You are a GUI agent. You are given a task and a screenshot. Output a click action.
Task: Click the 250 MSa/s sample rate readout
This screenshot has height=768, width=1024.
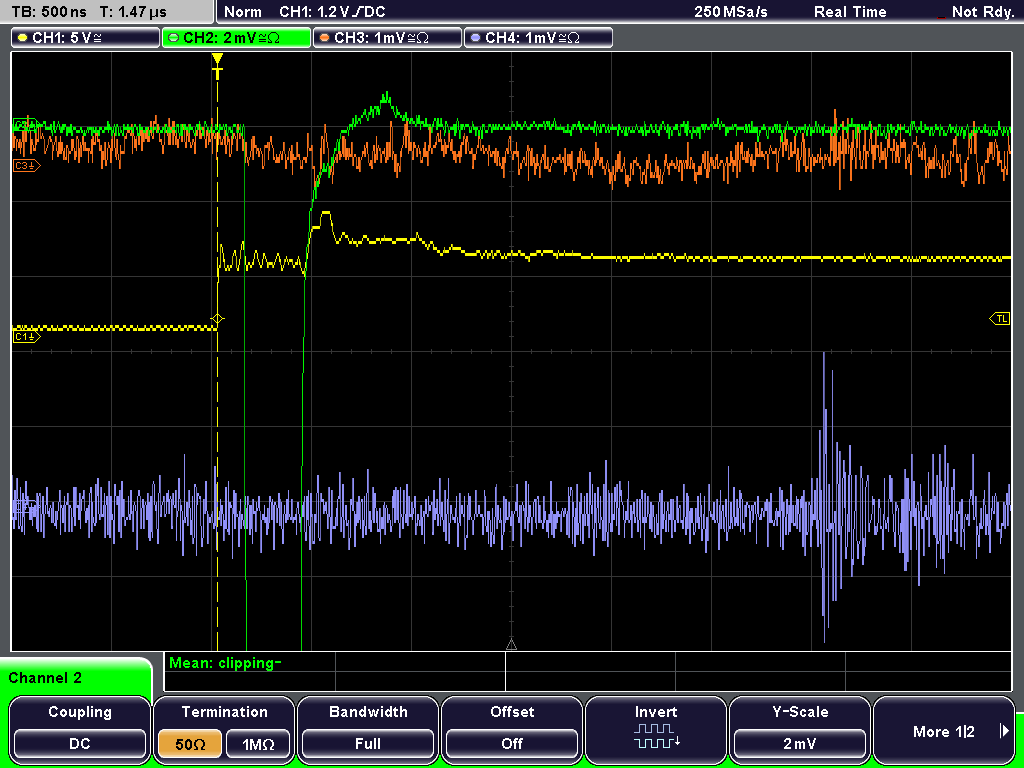coord(731,12)
